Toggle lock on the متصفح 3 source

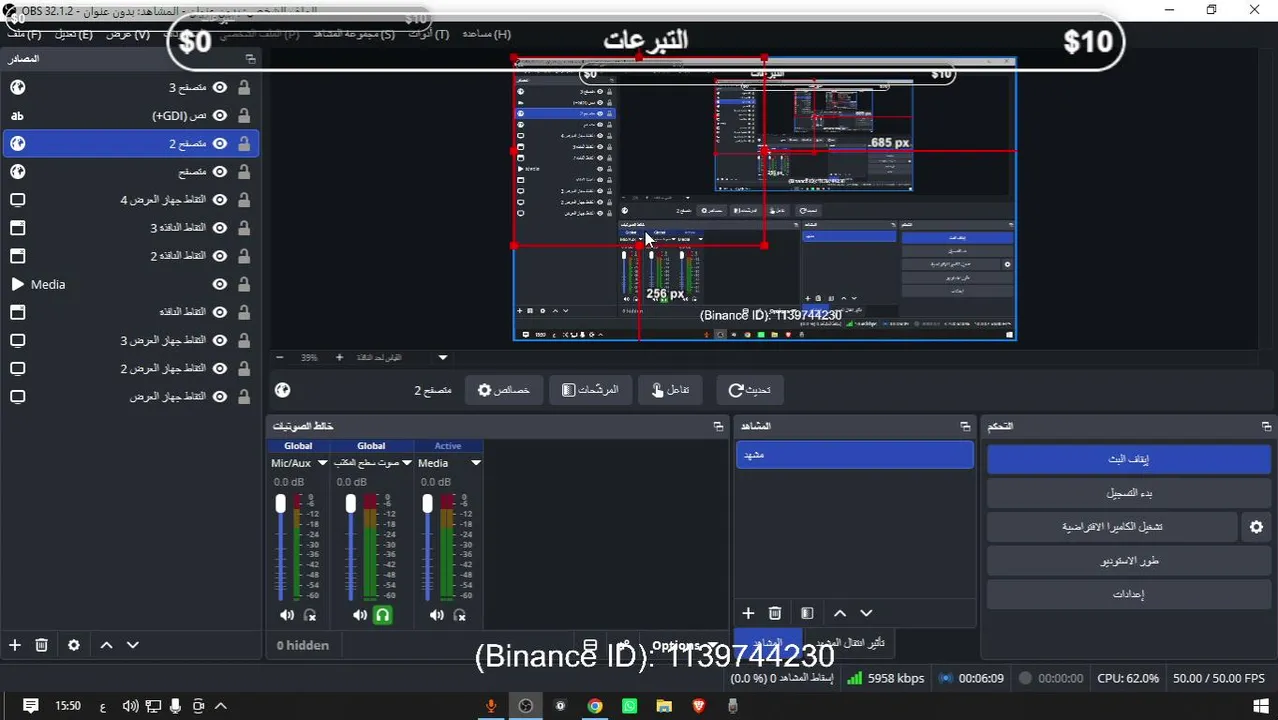pyautogui.click(x=244, y=87)
